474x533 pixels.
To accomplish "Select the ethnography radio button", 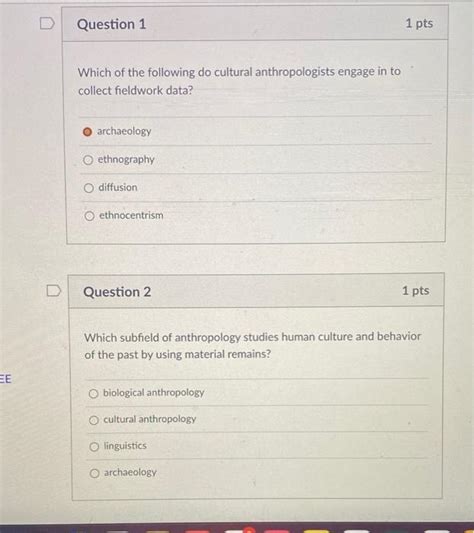I will click(88, 160).
